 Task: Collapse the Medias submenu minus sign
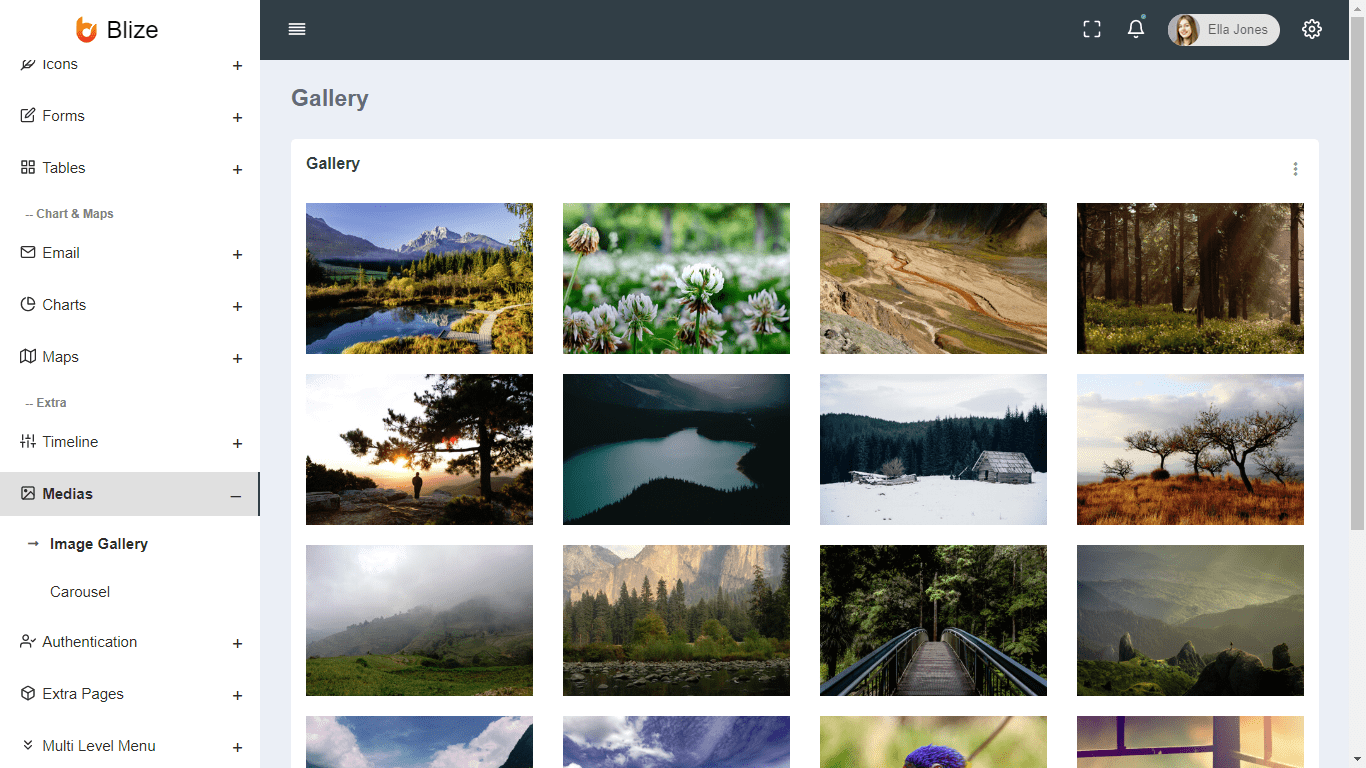pyautogui.click(x=236, y=496)
